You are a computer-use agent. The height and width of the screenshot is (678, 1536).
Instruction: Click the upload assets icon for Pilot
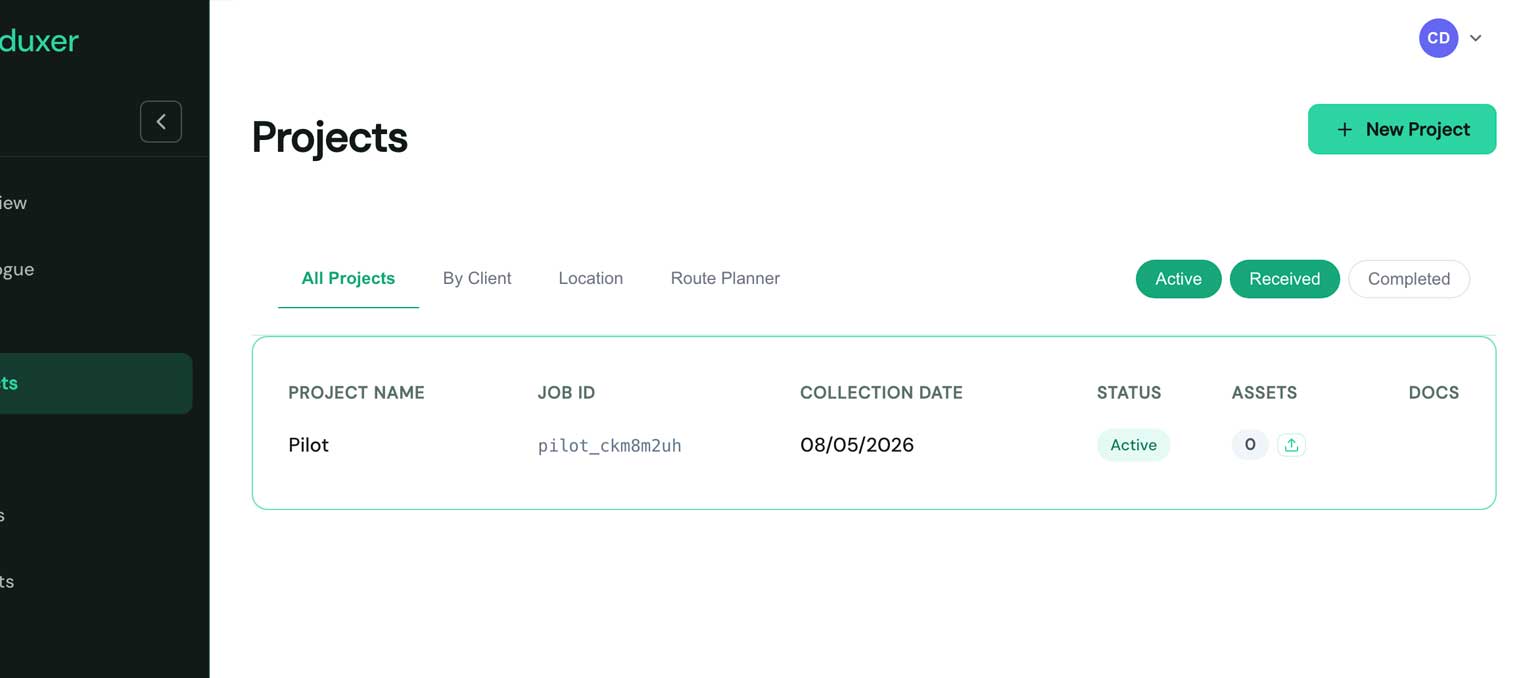click(1291, 445)
